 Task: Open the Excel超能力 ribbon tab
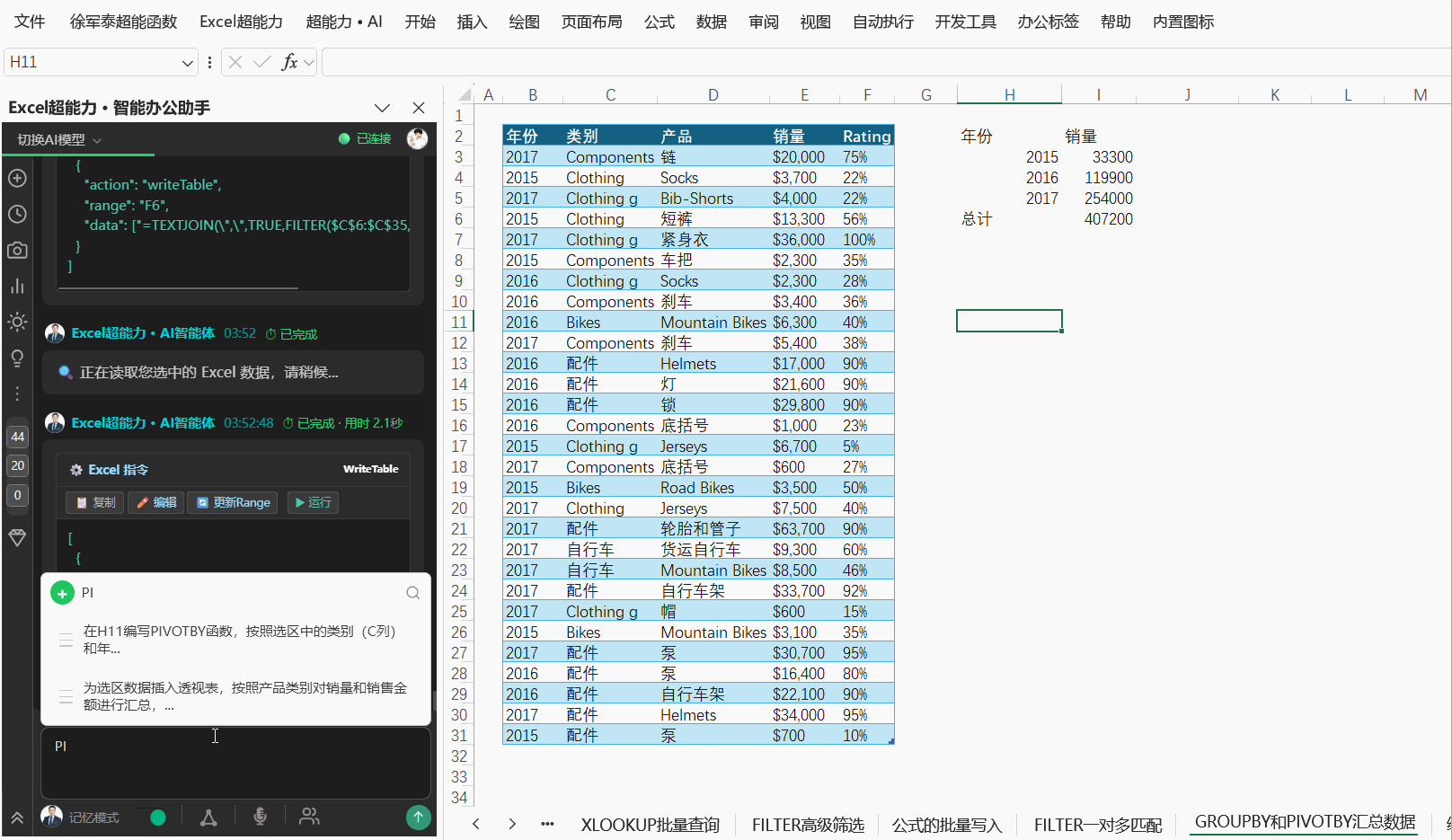241,22
